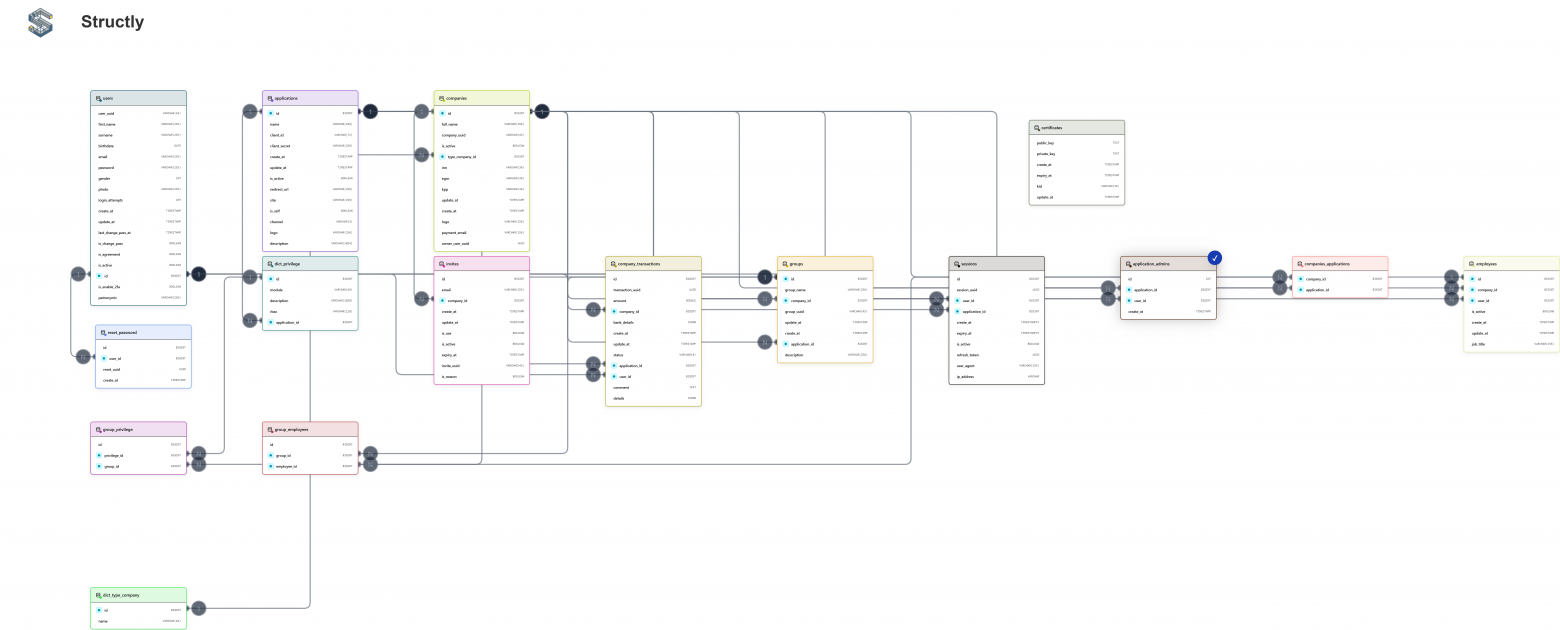The width and height of the screenshot is (1560, 630).
Task: Click the table icon in dict_type_company header
Action: (98, 595)
